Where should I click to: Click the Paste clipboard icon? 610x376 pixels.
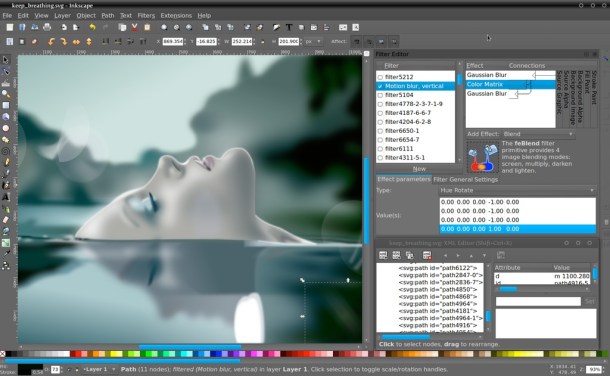147,27
